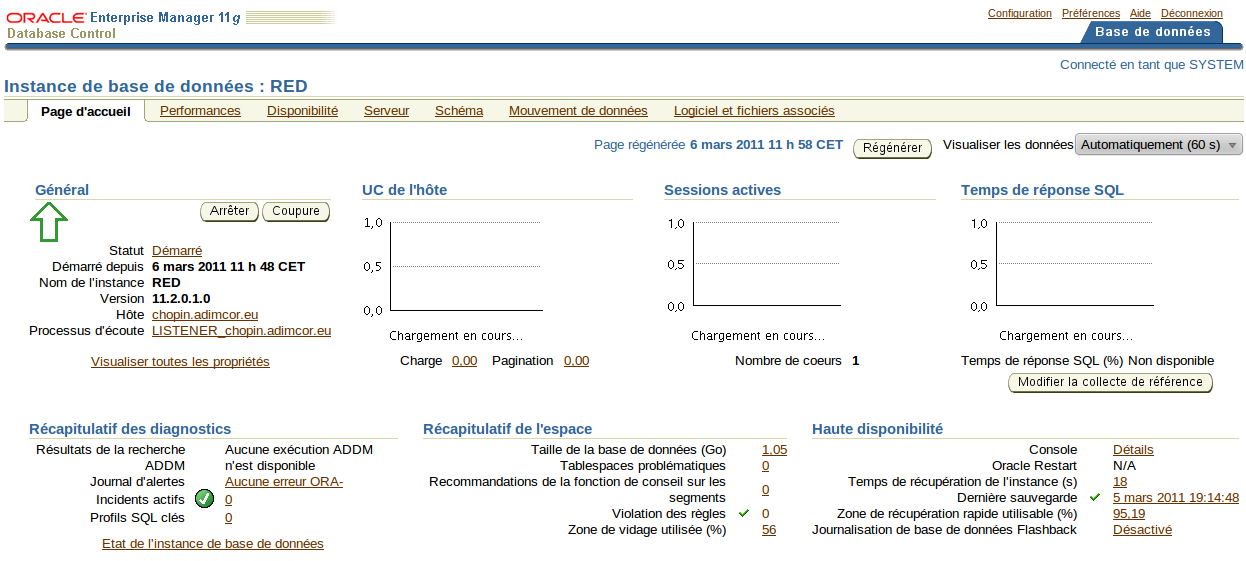Click the green checkmark next to Incidents actifs
This screenshot has height=561, width=1246.
(205, 498)
